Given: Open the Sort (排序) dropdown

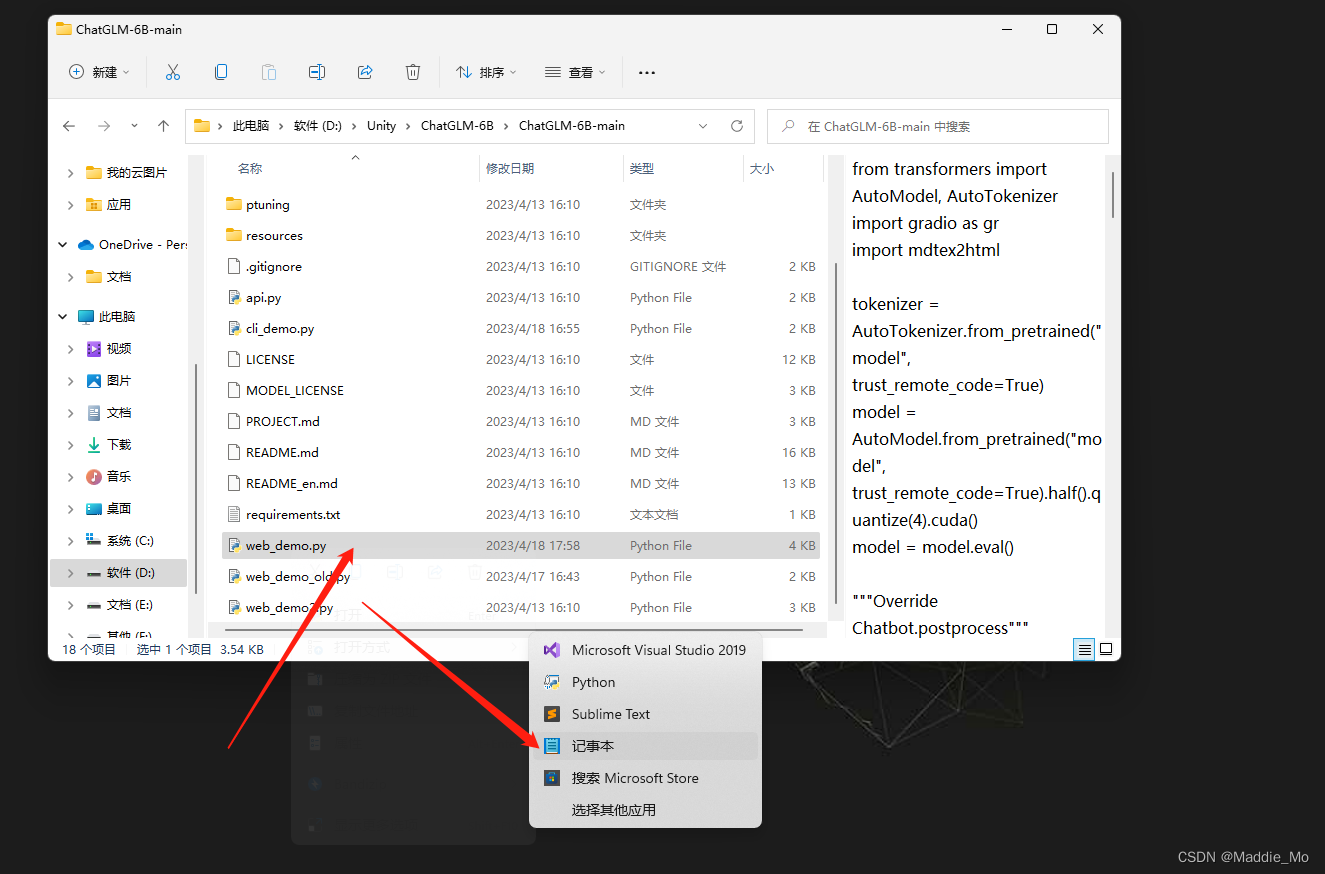Looking at the screenshot, I should click(487, 72).
